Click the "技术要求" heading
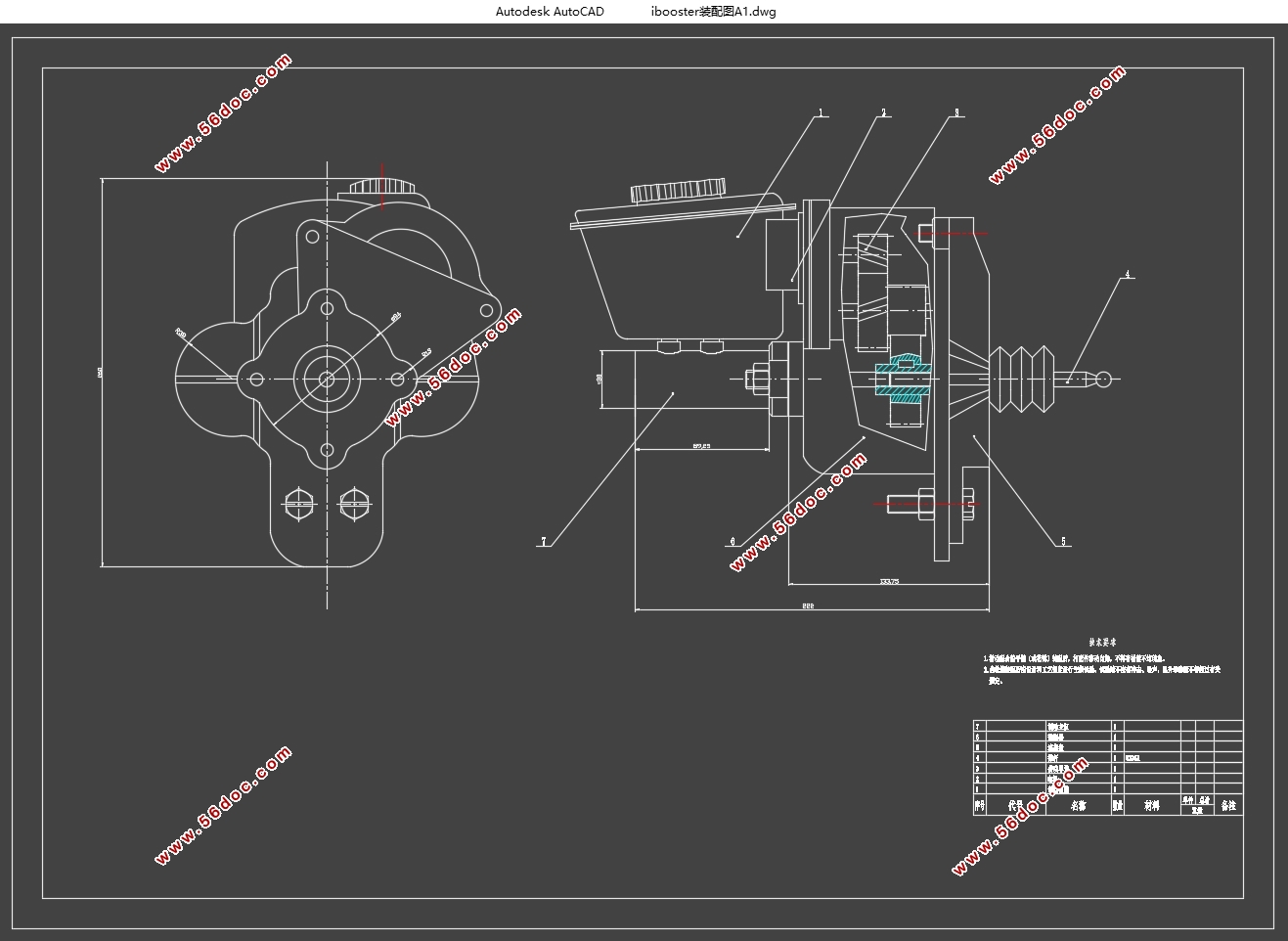 [1103, 643]
